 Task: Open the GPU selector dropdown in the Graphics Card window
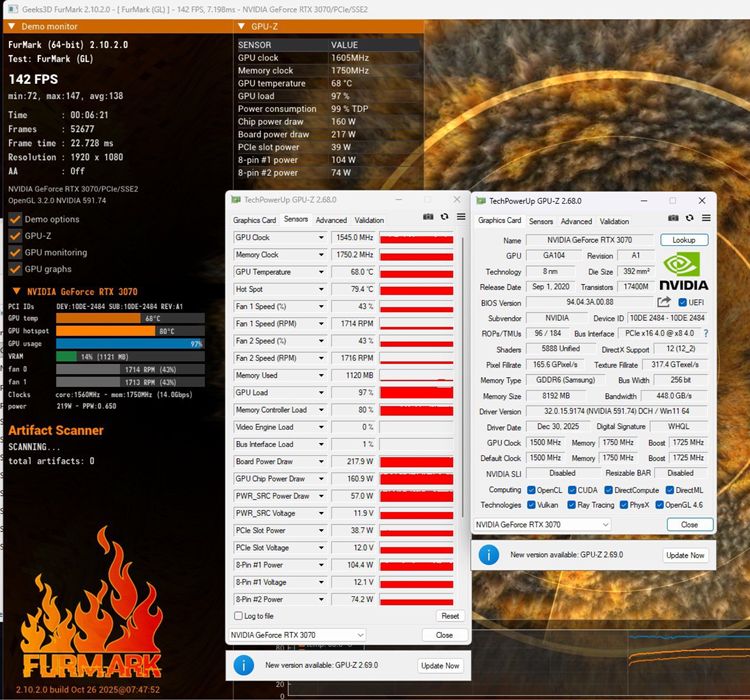pyautogui.click(x=542, y=524)
